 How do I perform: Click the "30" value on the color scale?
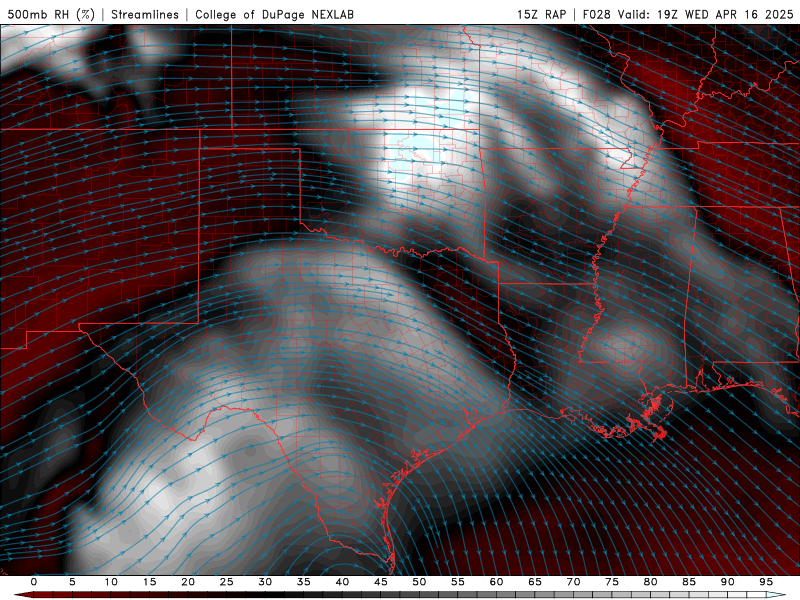[265, 582]
